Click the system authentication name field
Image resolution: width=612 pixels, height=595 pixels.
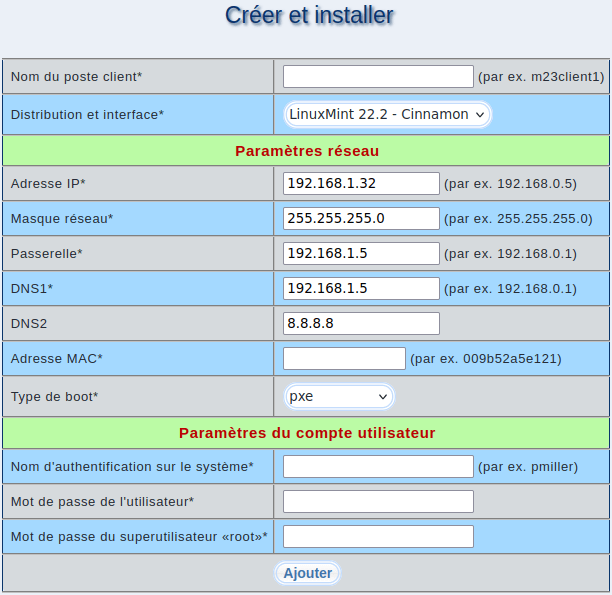(378, 466)
